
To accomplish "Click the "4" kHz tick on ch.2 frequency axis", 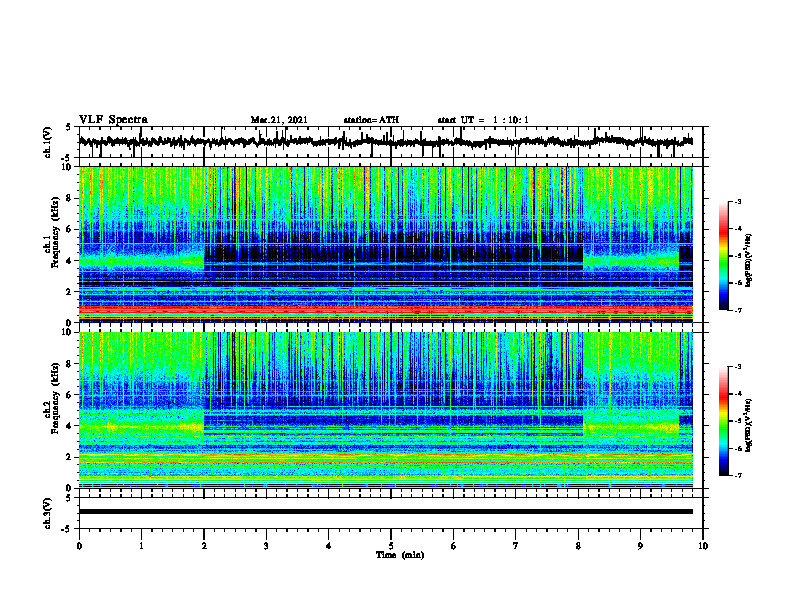I will 69,426.
